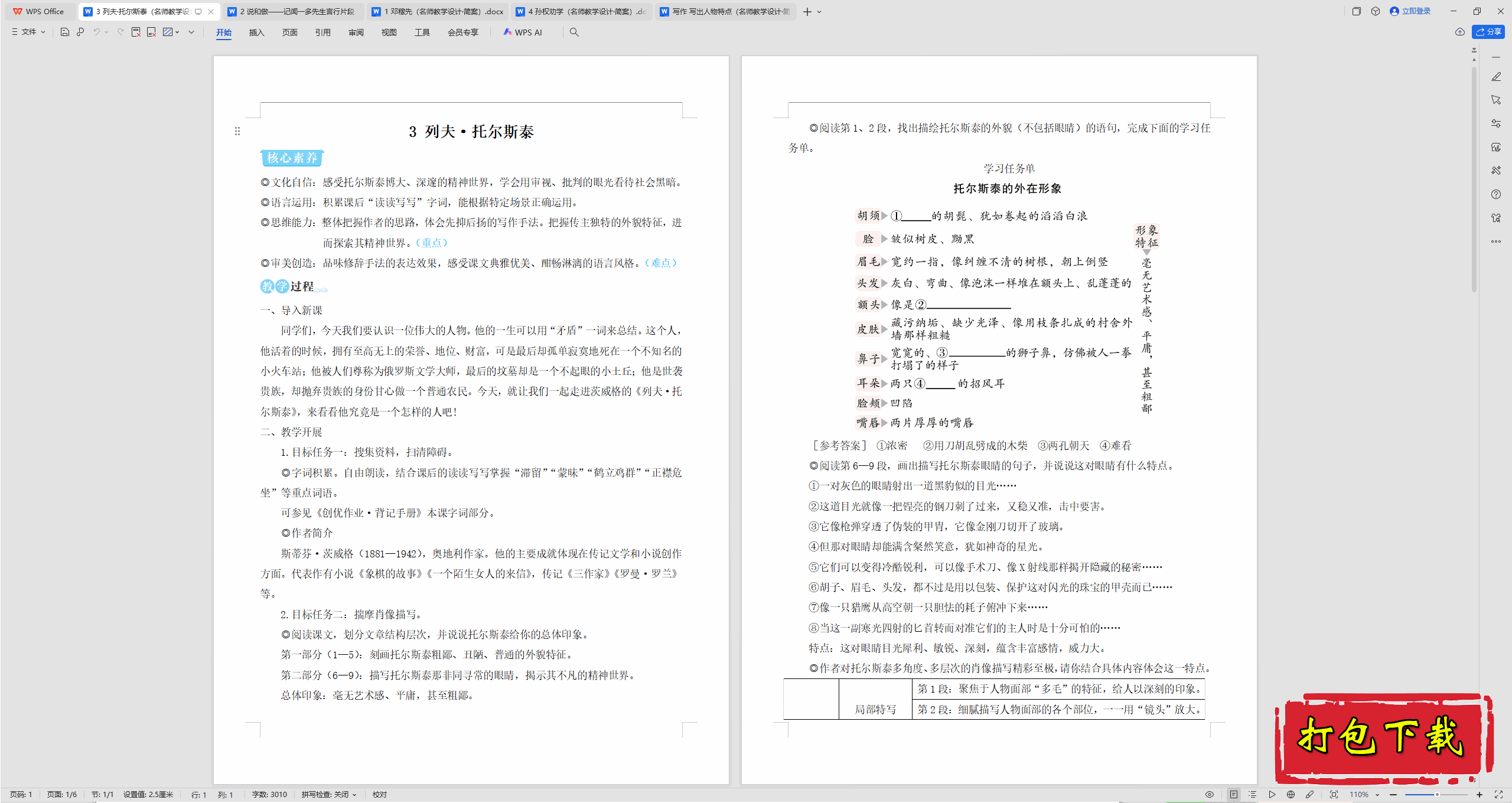
Task: Open the search magnifier in the ribbon
Action: [574, 32]
